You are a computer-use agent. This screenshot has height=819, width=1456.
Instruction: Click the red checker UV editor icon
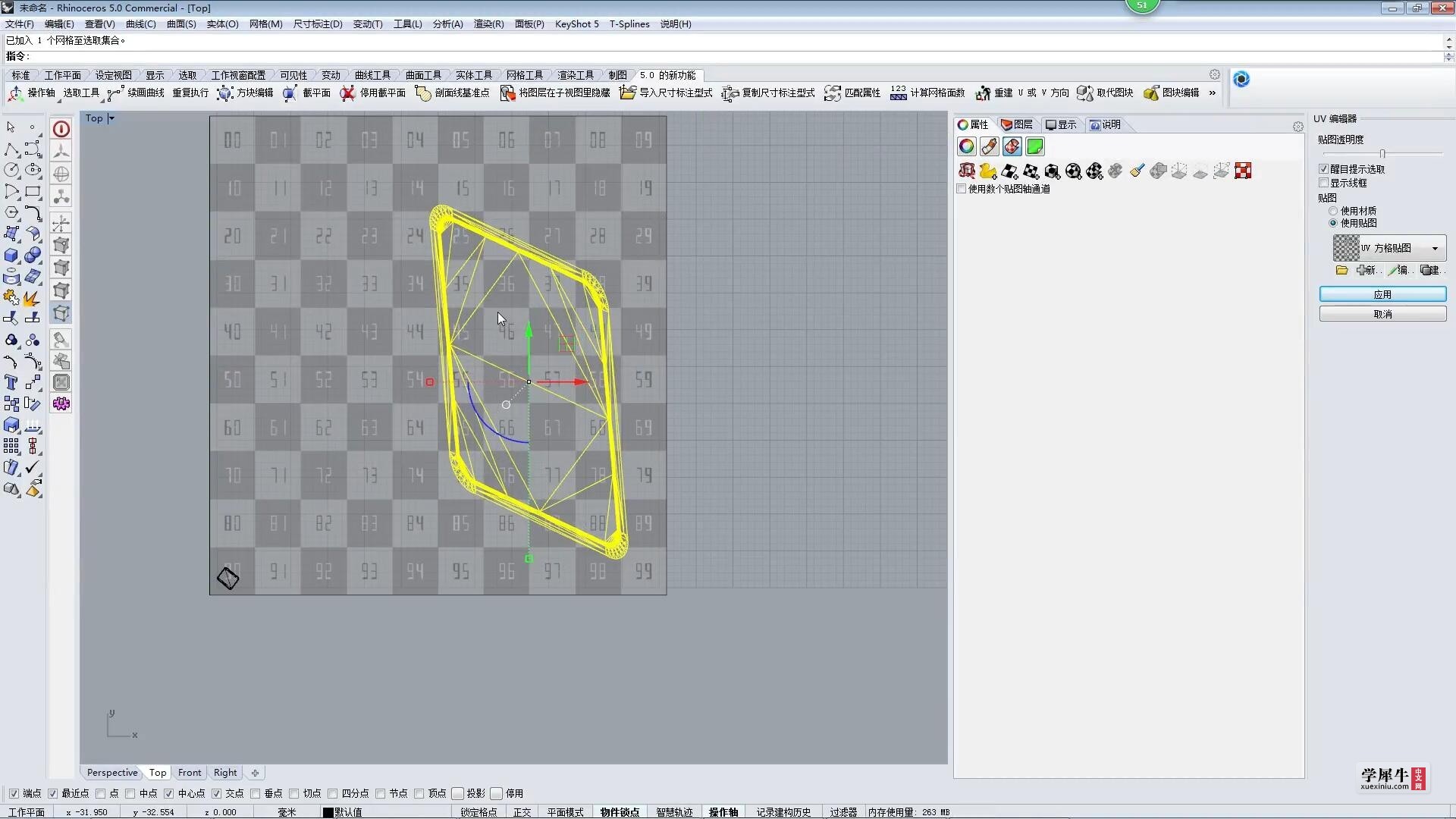tap(1243, 171)
